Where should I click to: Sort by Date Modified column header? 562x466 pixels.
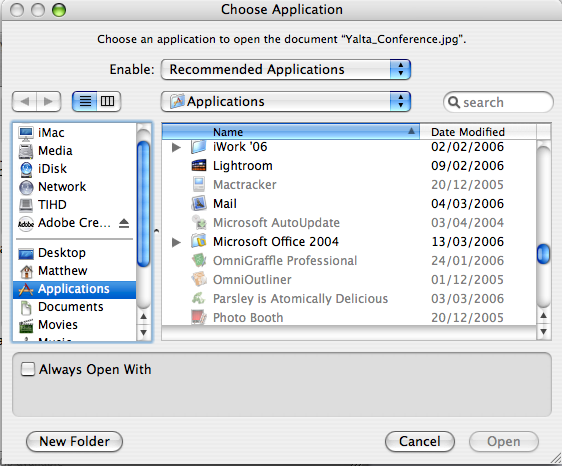pos(478,132)
